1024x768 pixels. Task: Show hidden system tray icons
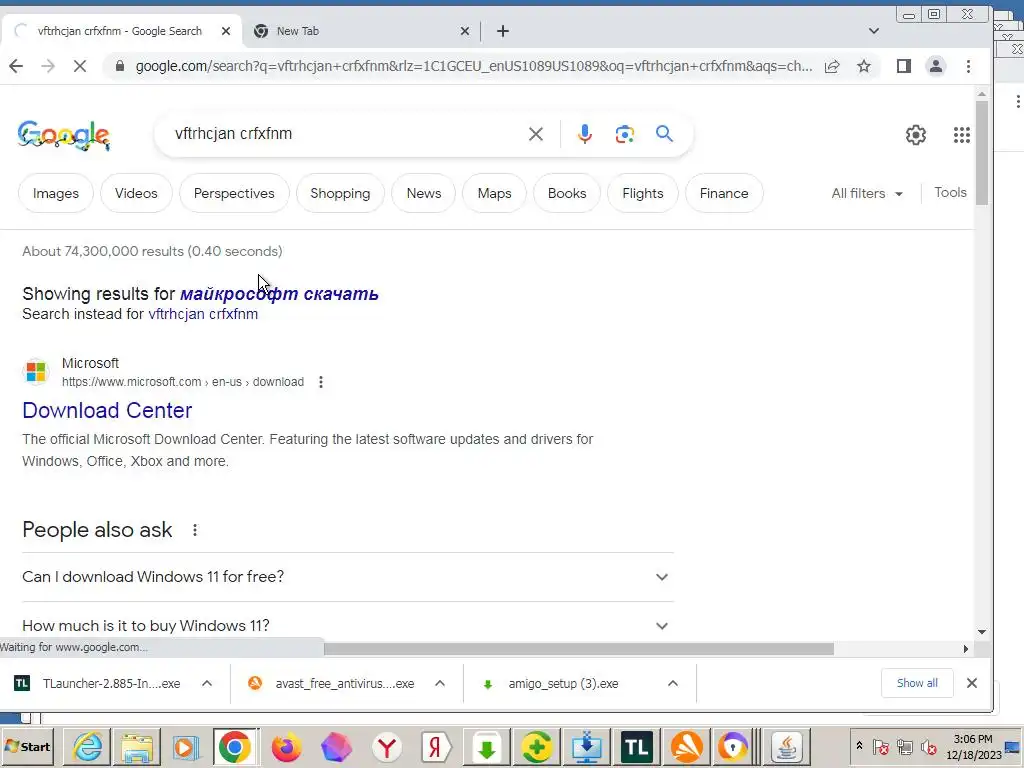pyautogui.click(x=859, y=746)
